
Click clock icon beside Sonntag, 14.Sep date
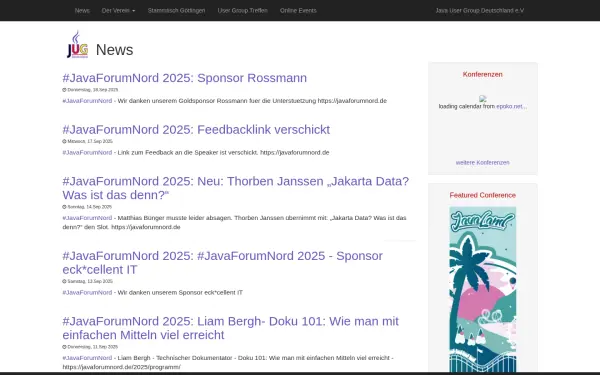pyautogui.click(x=64, y=207)
